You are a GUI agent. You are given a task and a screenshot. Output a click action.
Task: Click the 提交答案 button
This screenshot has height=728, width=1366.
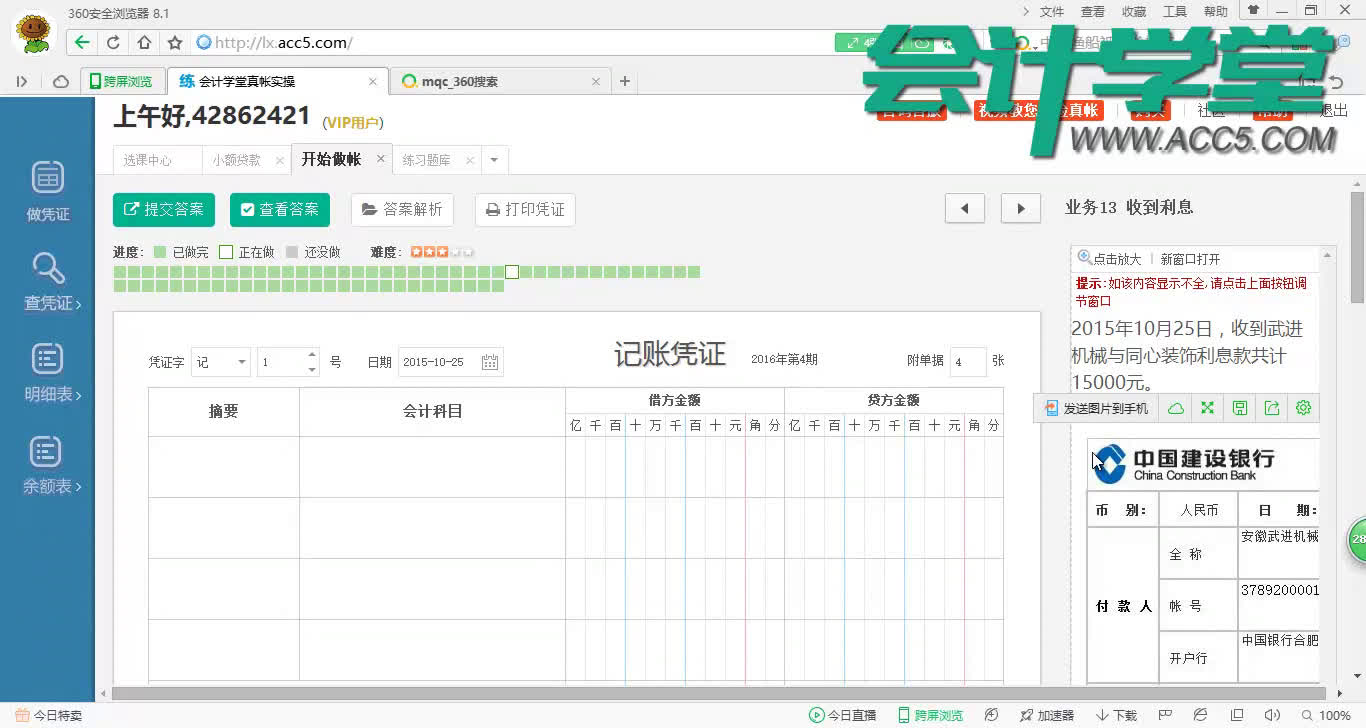pos(163,210)
